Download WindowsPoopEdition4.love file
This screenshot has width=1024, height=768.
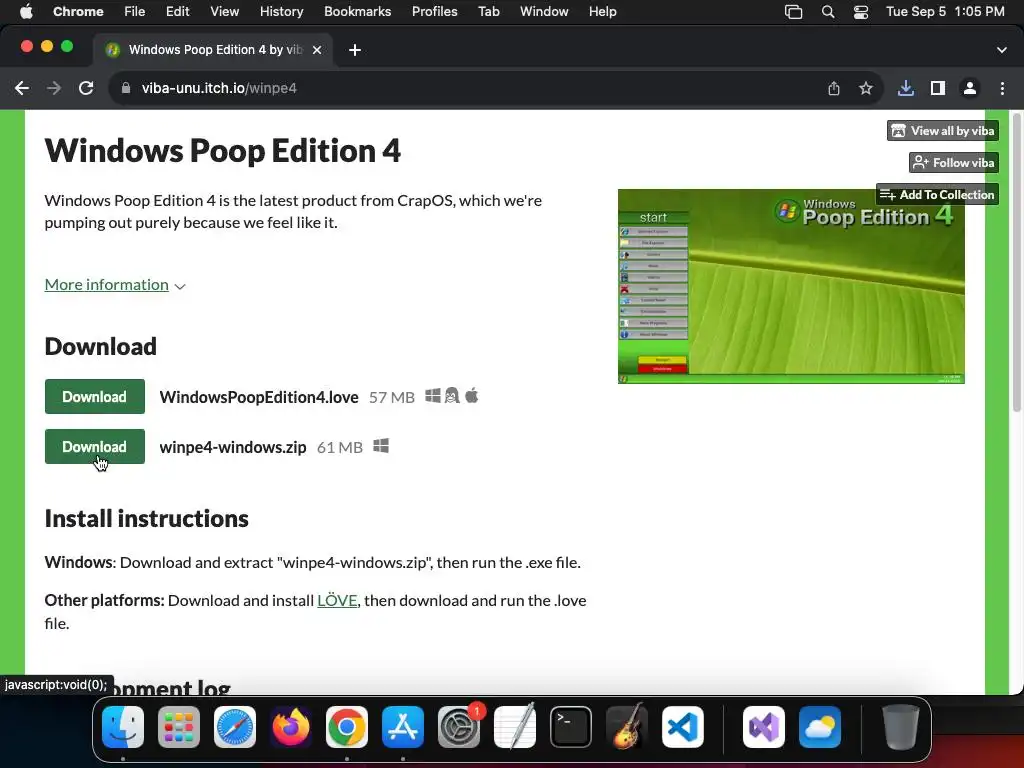tap(95, 396)
